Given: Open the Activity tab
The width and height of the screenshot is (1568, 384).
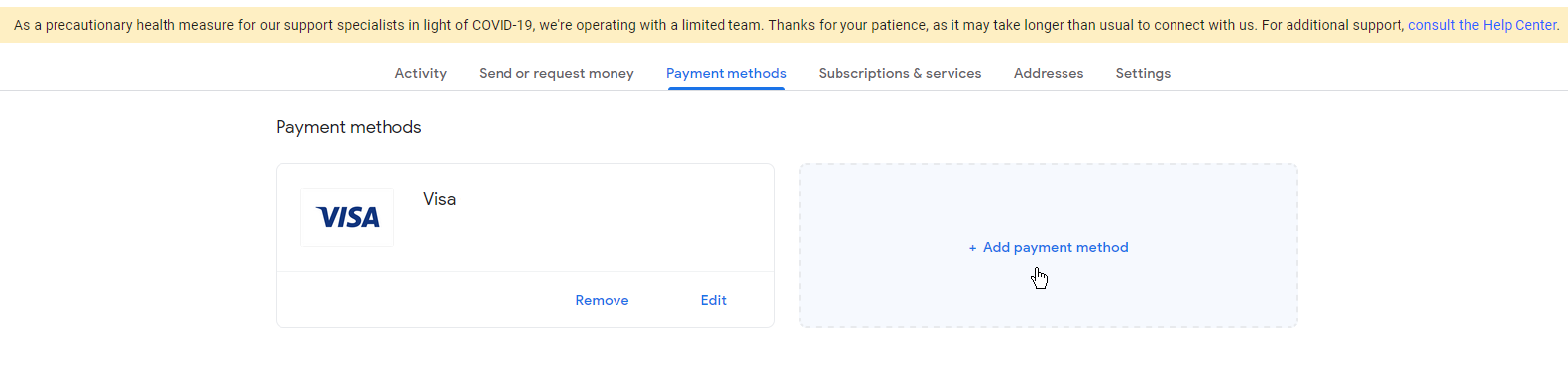Looking at the screenshot, I should pos(420,73).
